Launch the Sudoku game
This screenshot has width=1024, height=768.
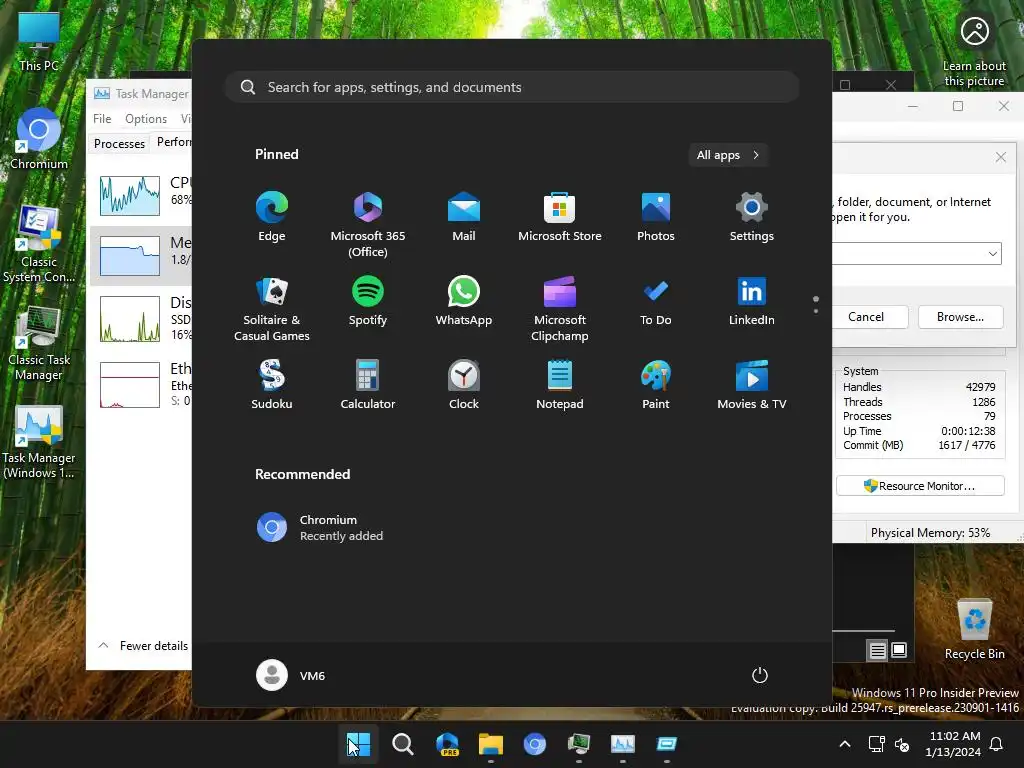point(272,385)
